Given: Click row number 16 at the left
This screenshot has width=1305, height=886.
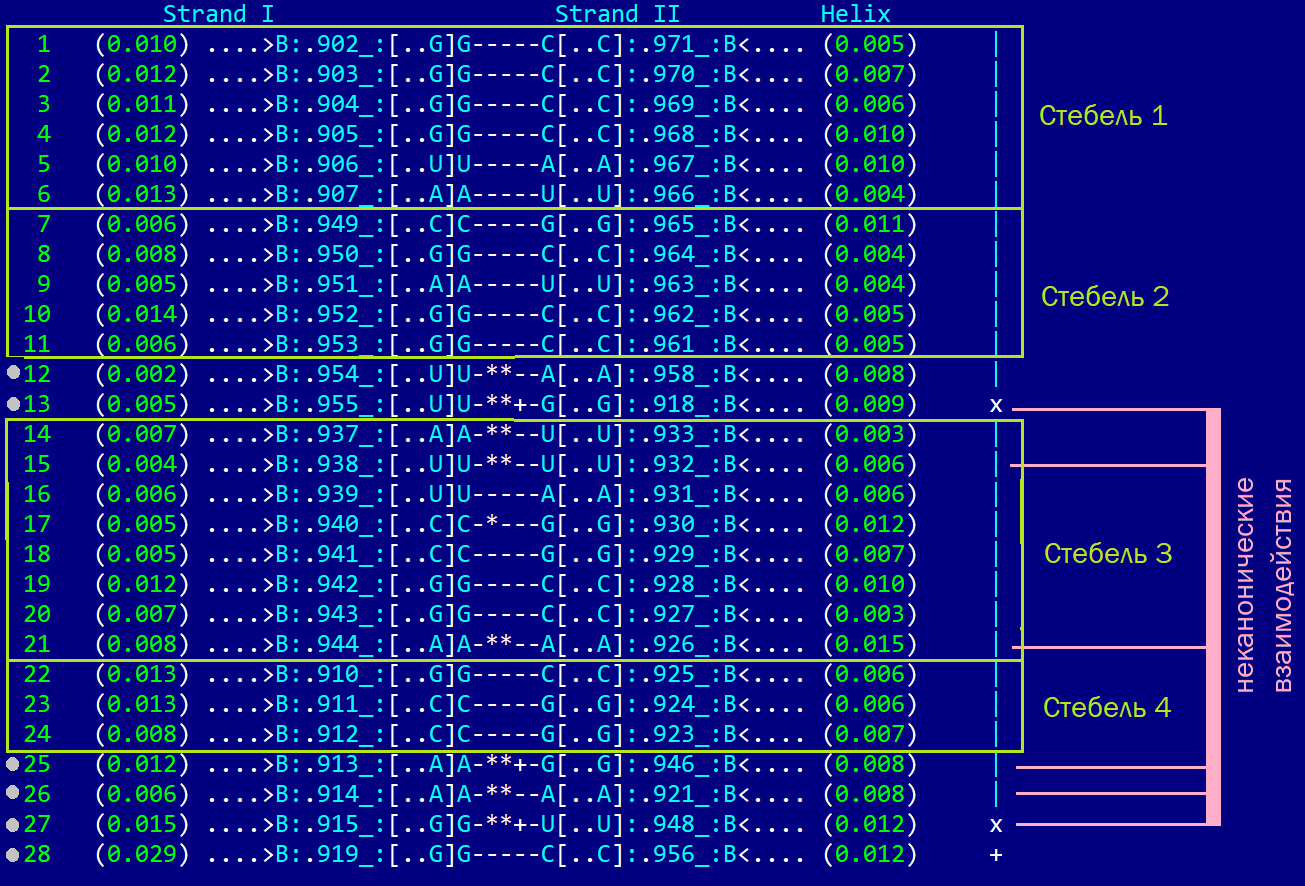Looking at the screenshot, I should coord(37,494).
